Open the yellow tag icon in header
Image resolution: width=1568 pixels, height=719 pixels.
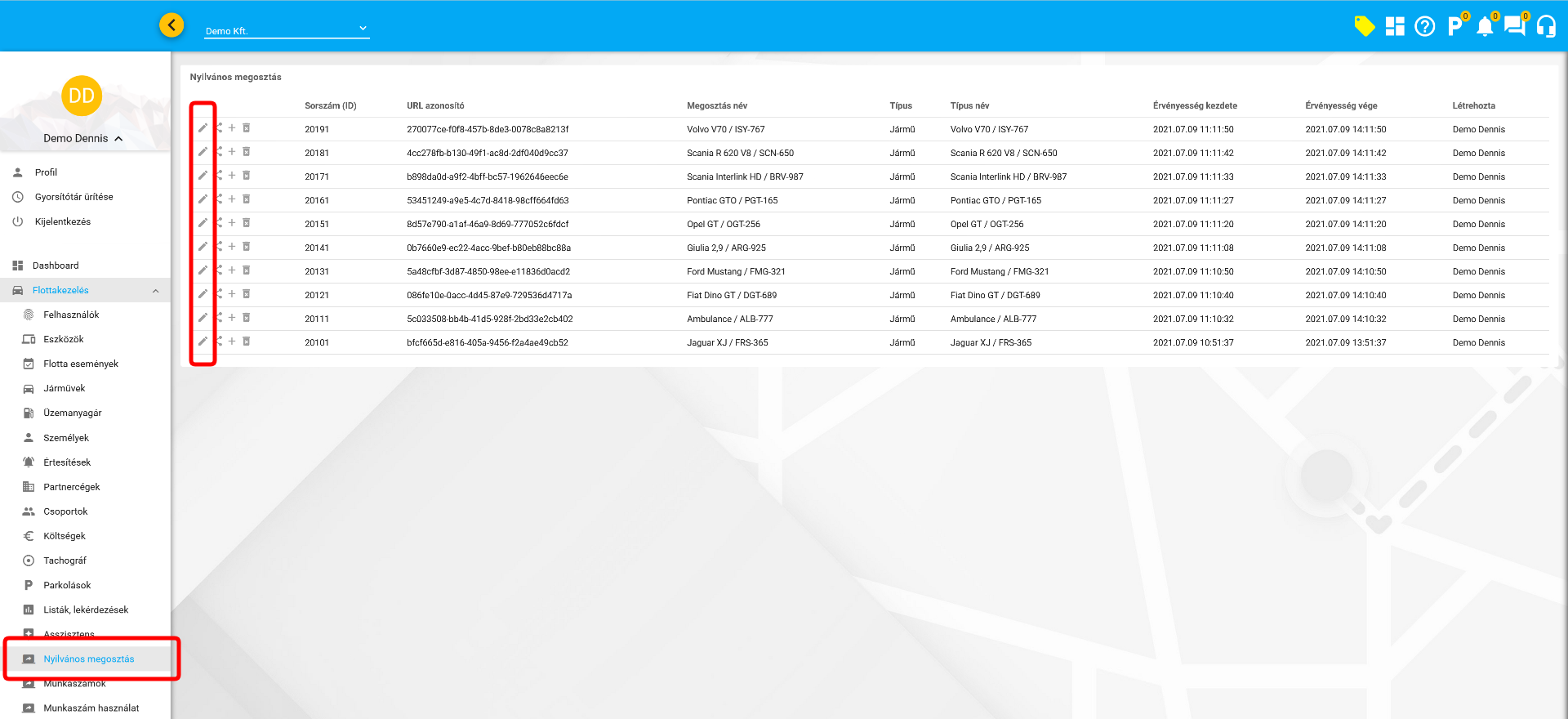click(x=1364, y=26)
